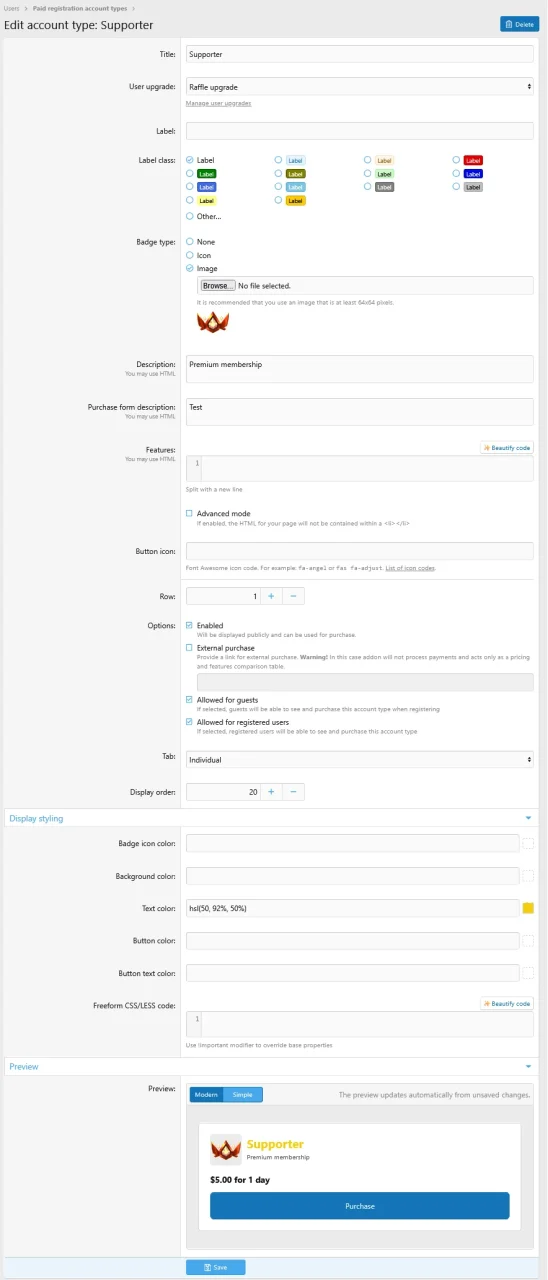This screenshot has height=1280, width=548.
Task: Set Badge type to Icon
Action: click(190, 255)
